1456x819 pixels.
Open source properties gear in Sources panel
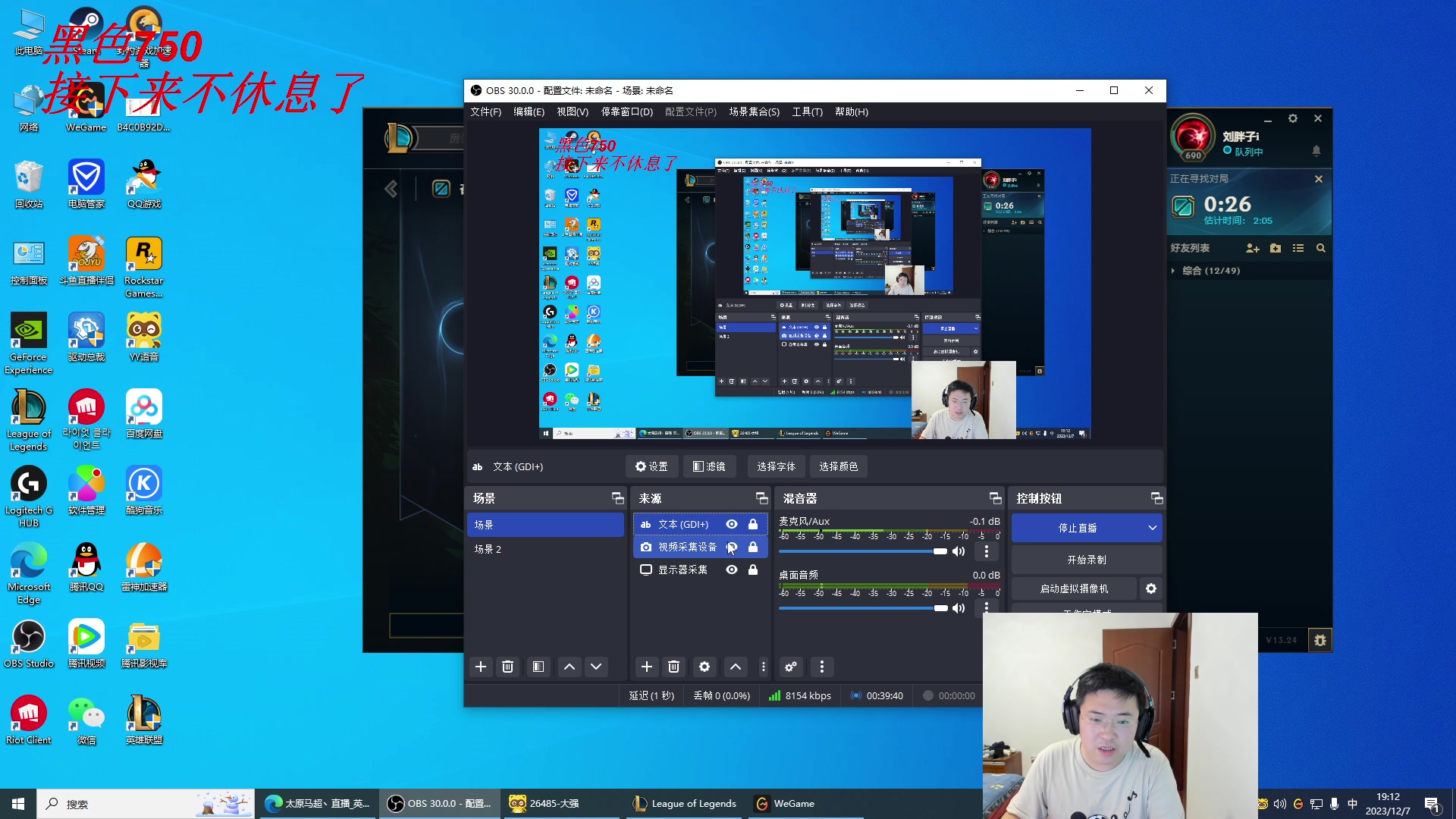tap(704, 667)
